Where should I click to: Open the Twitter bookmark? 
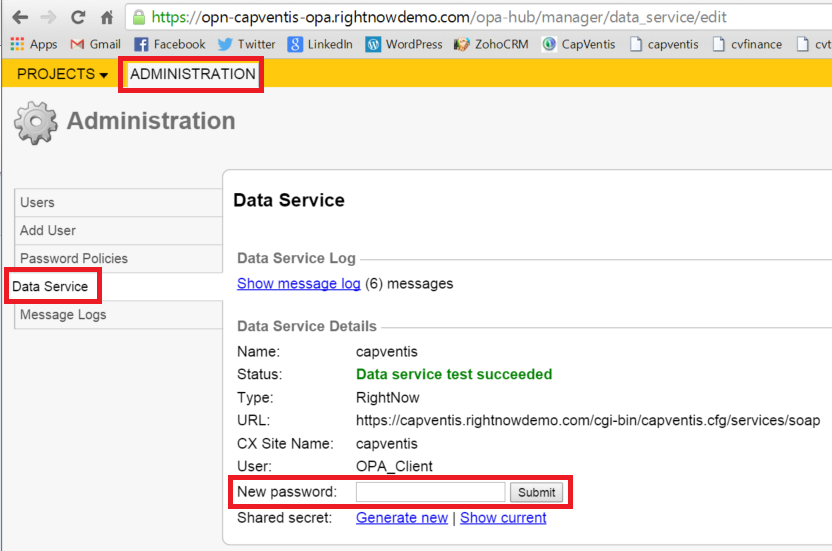pyautogui.click(x=246, y=44)
